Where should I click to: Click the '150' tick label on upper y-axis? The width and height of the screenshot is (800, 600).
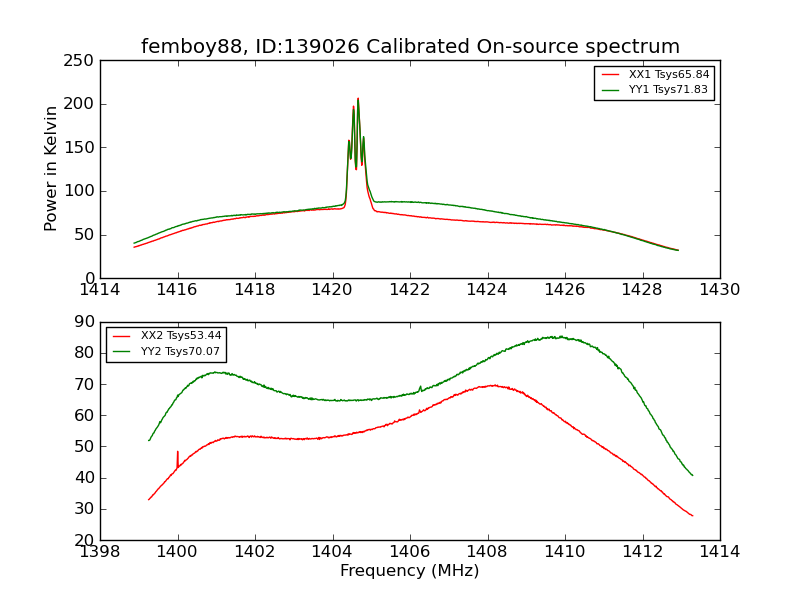[x=79, y=148]
